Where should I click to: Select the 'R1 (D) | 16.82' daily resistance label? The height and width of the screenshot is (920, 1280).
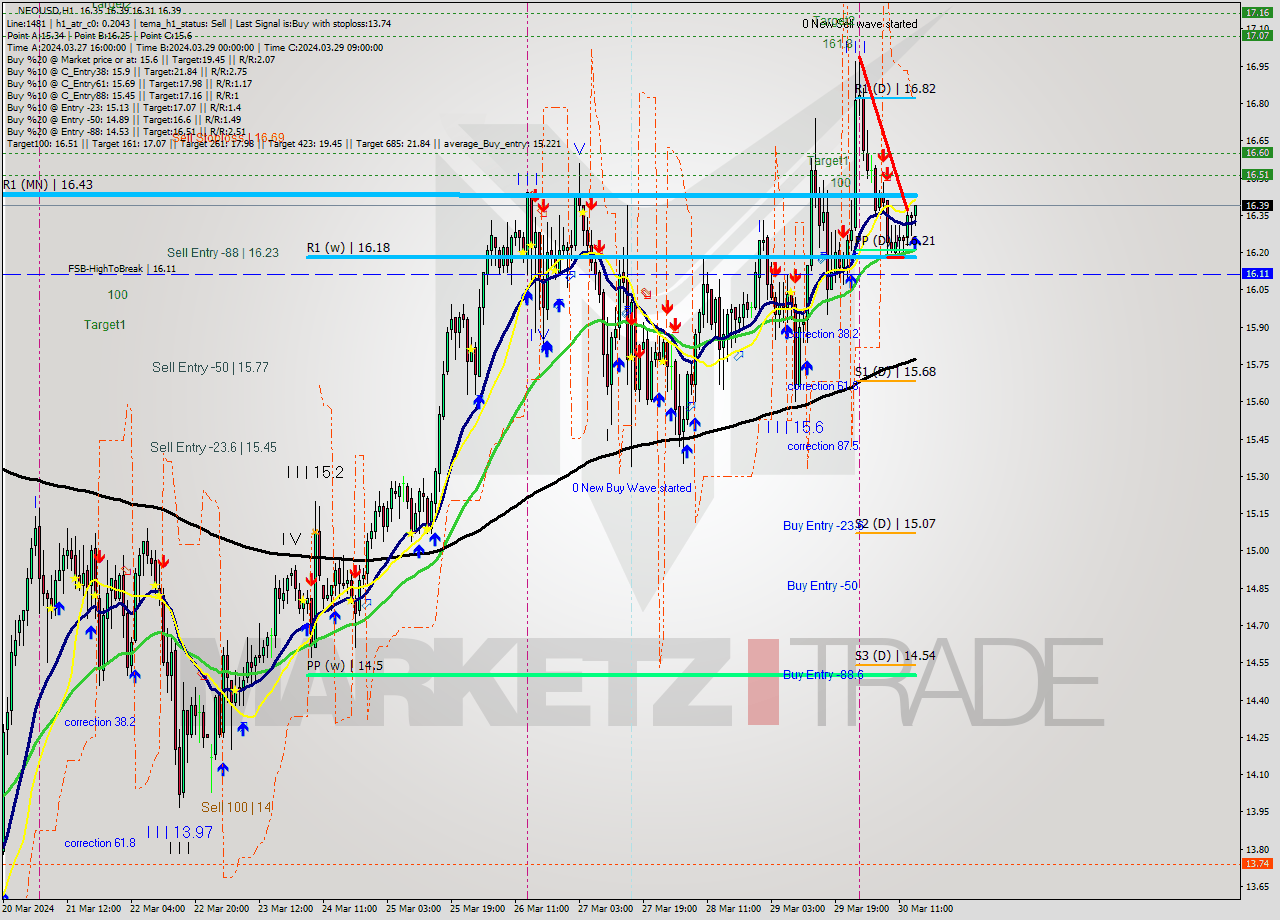point(895,88)
